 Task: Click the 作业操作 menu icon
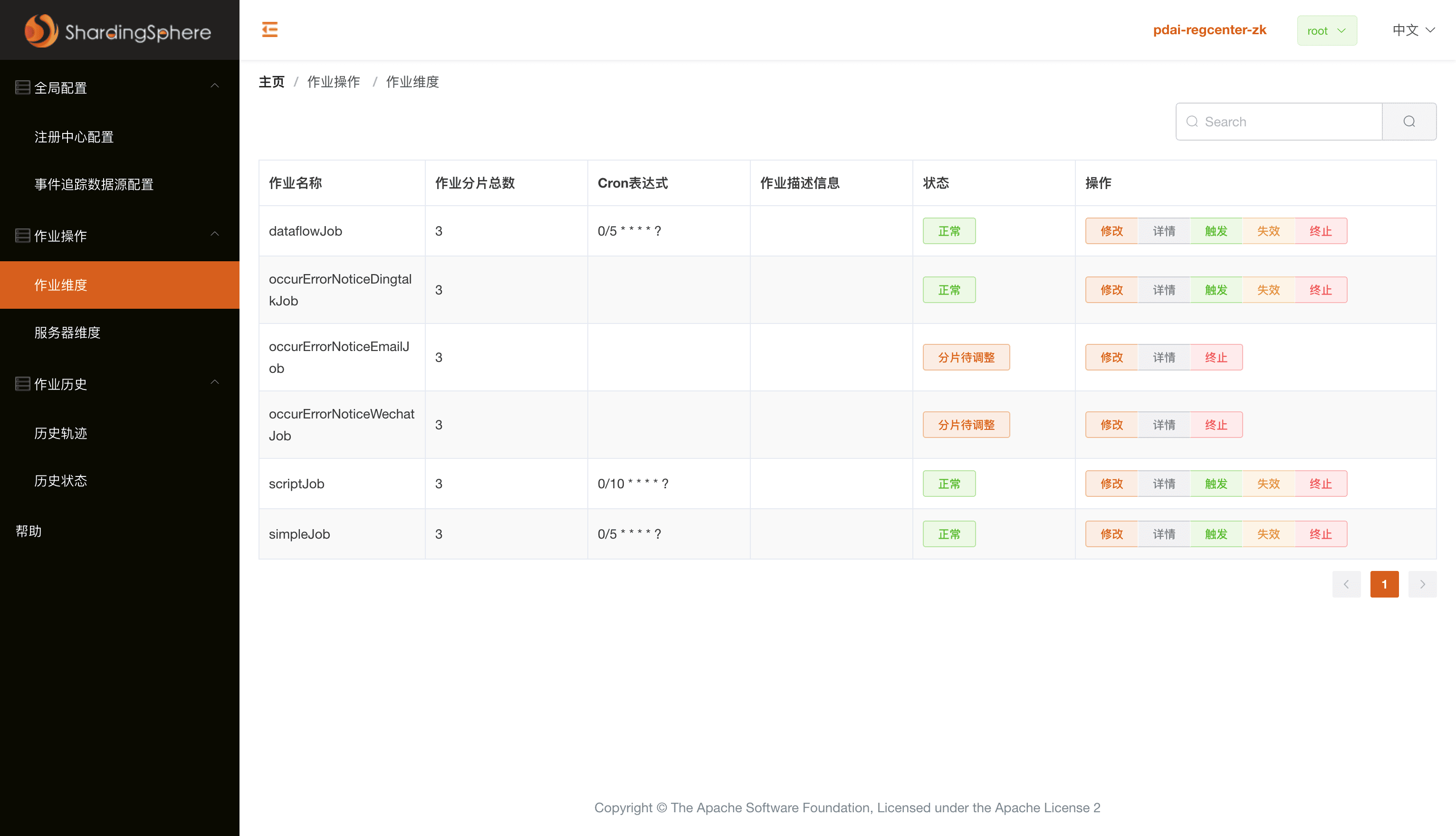point(22,236)
